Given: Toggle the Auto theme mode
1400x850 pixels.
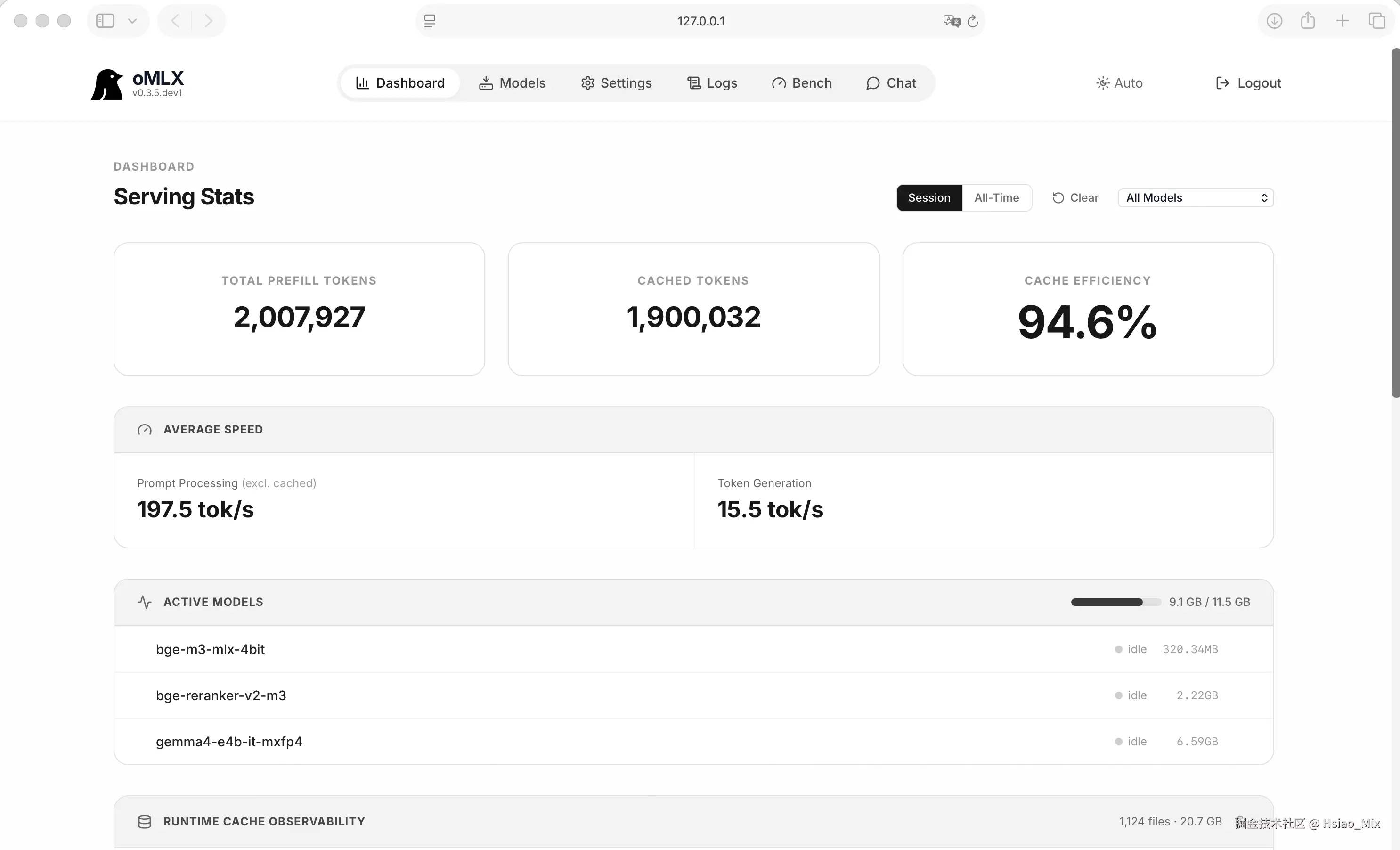Looking at the screenshot, I should tap(1119, 83).
